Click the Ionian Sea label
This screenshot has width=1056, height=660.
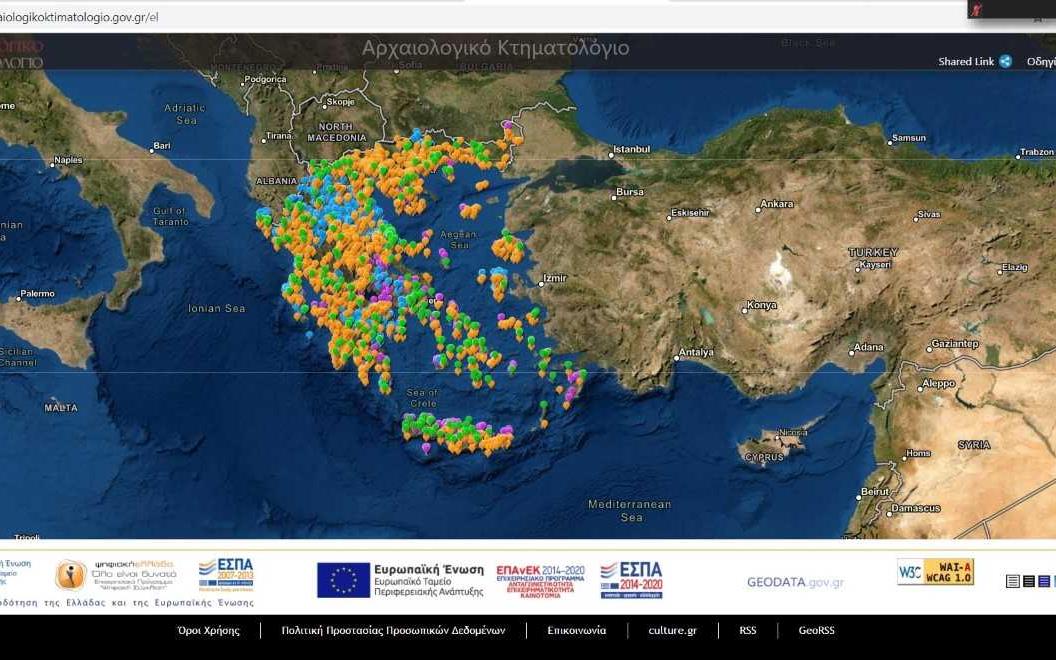216,308
